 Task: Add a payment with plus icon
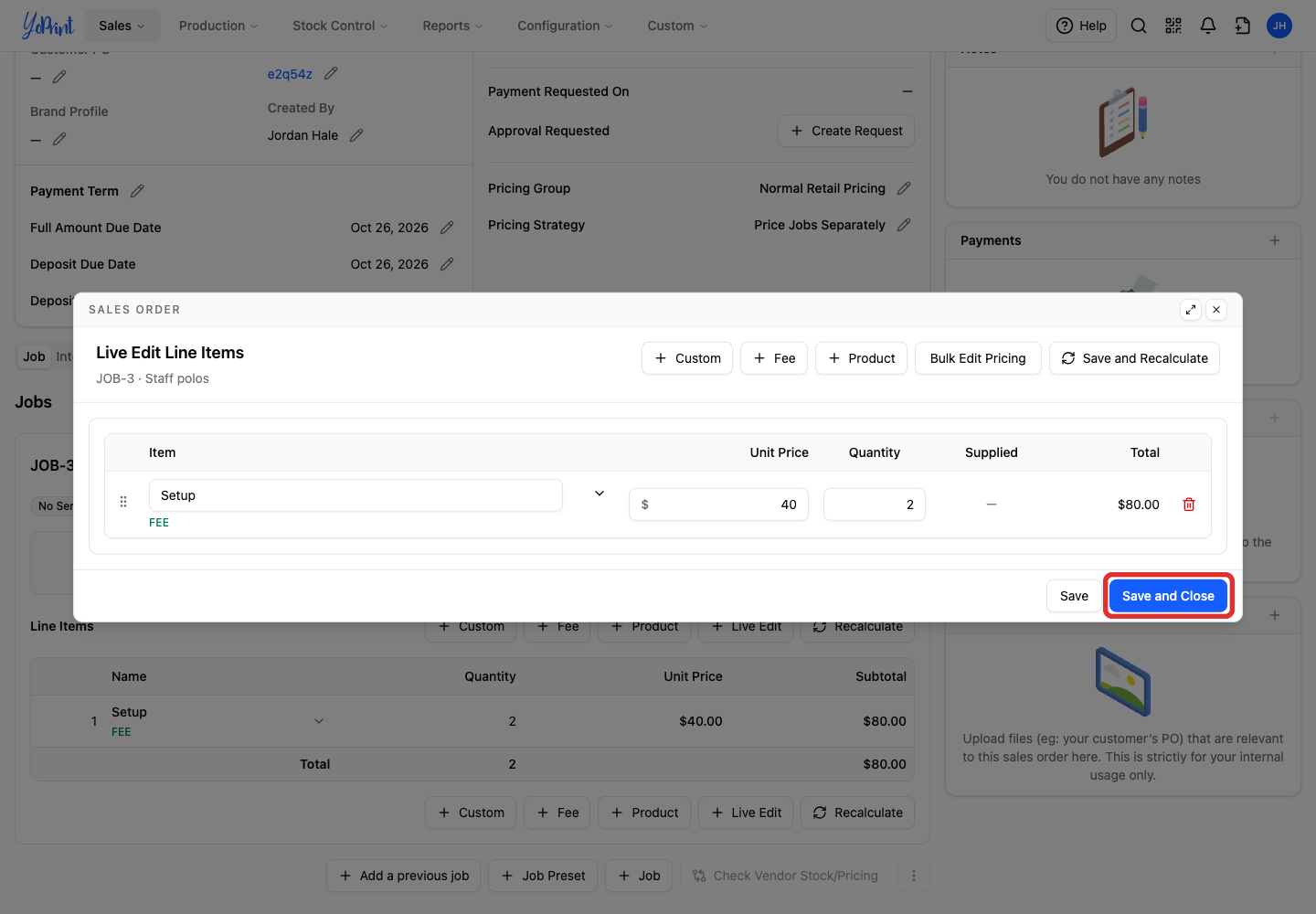pyautogui.click(x=1275, y=240)
